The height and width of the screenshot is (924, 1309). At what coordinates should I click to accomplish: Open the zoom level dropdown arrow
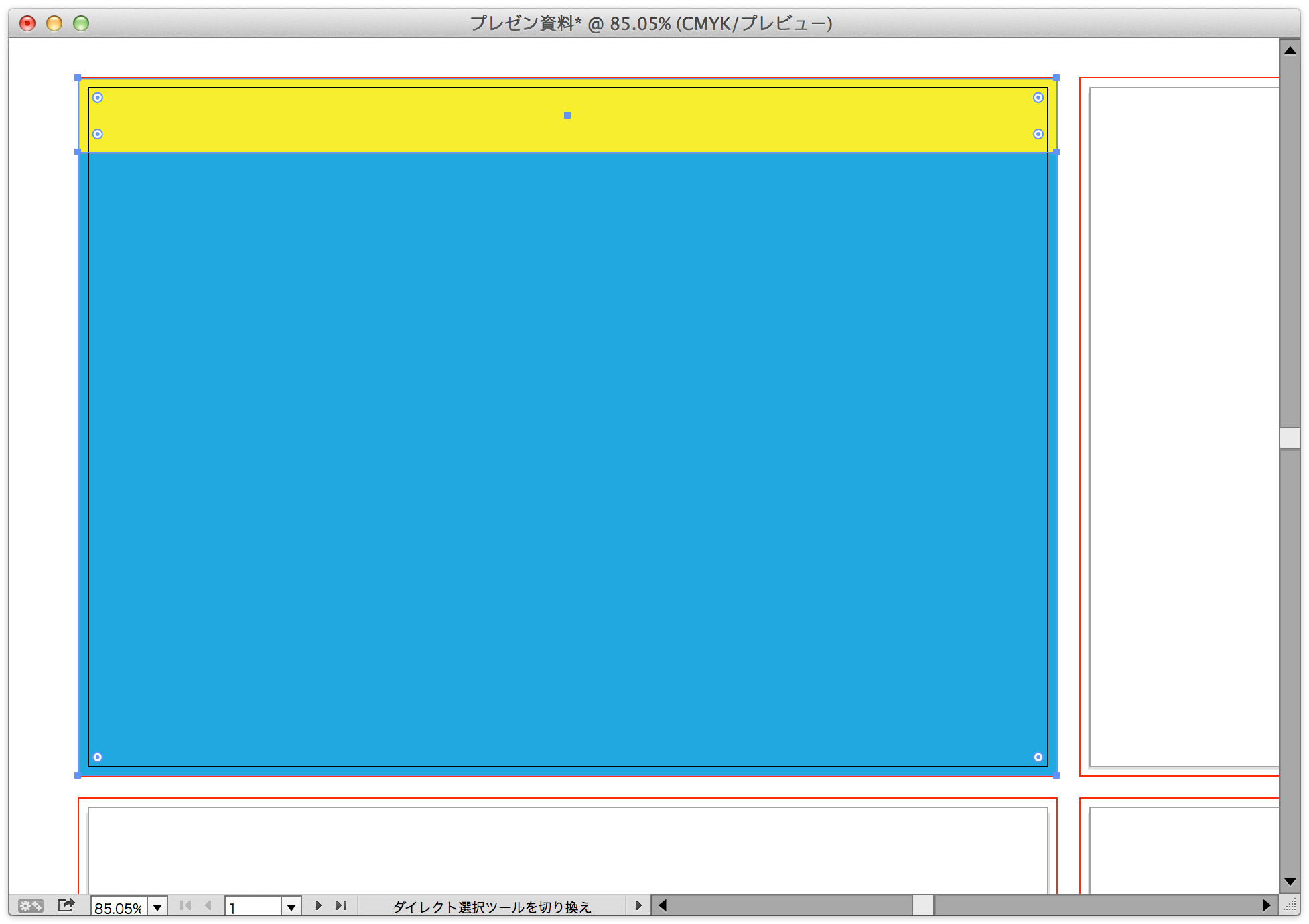coord(157,907)
